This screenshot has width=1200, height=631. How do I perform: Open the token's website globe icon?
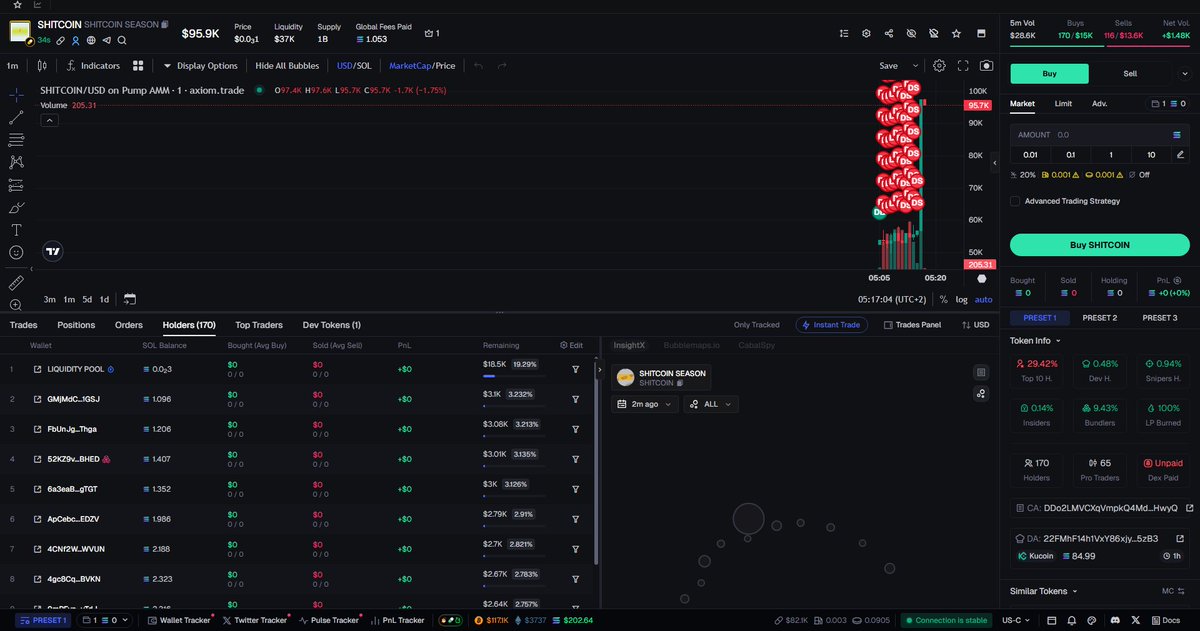pyautogui.click(x=90, y=41)
